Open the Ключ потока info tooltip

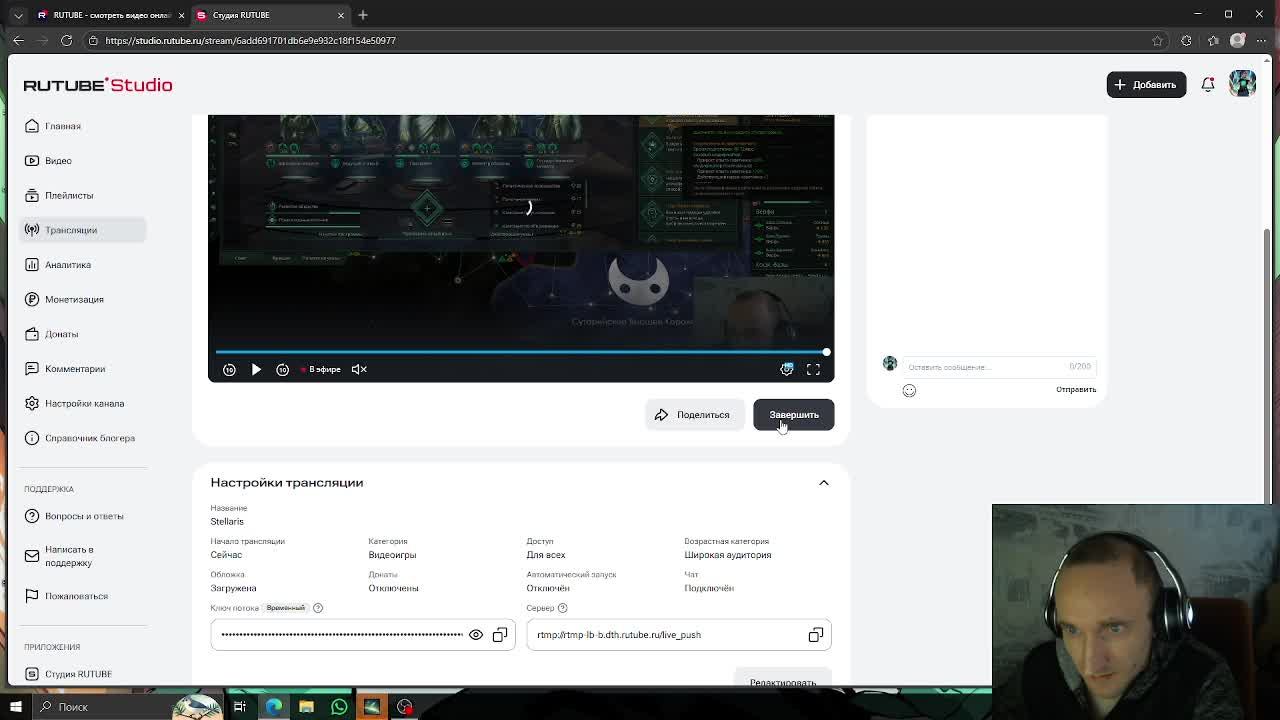(x=318, y=608)
